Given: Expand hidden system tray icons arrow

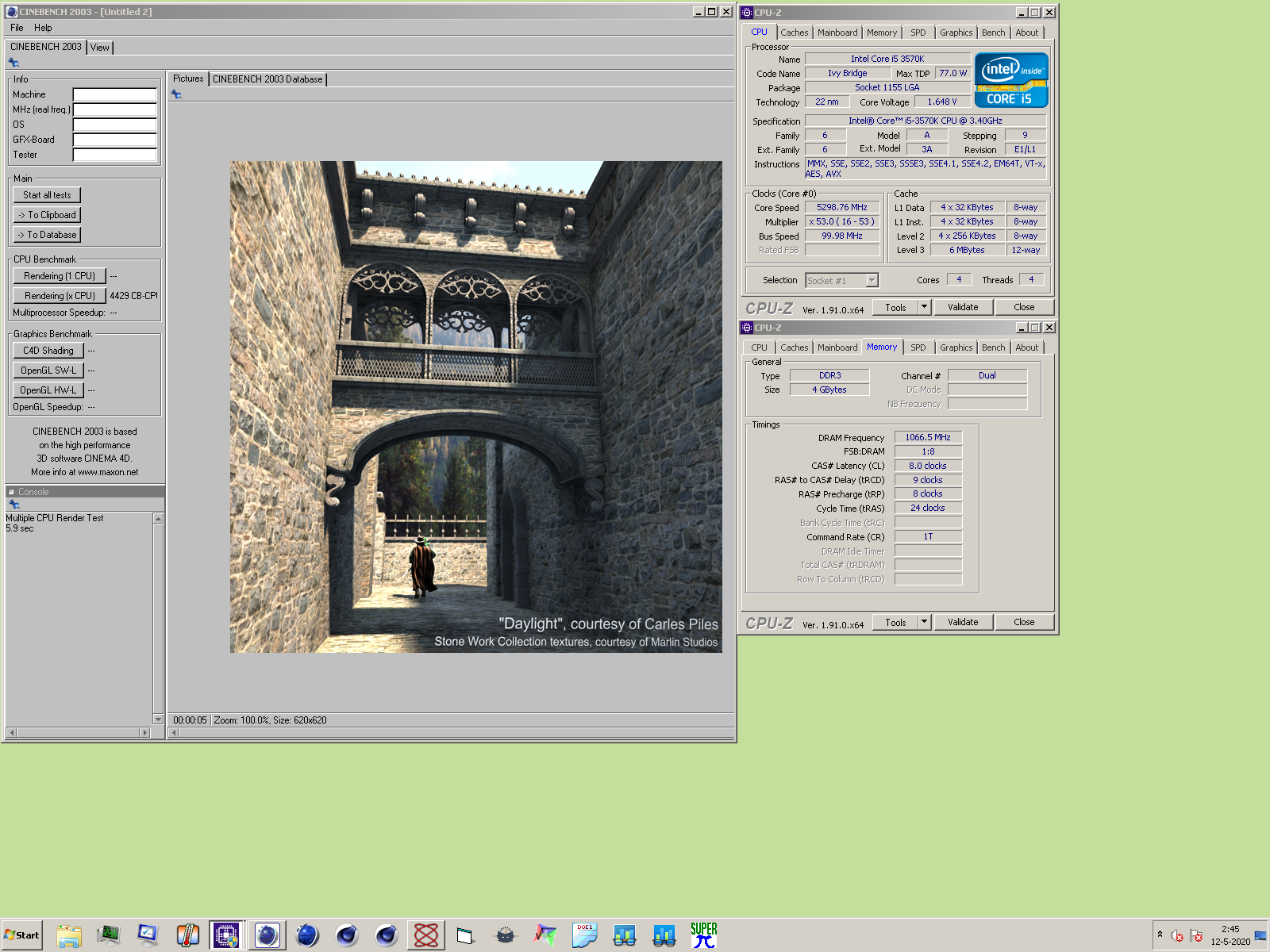Looking at the screenshot, I should tap(1160, 935).
